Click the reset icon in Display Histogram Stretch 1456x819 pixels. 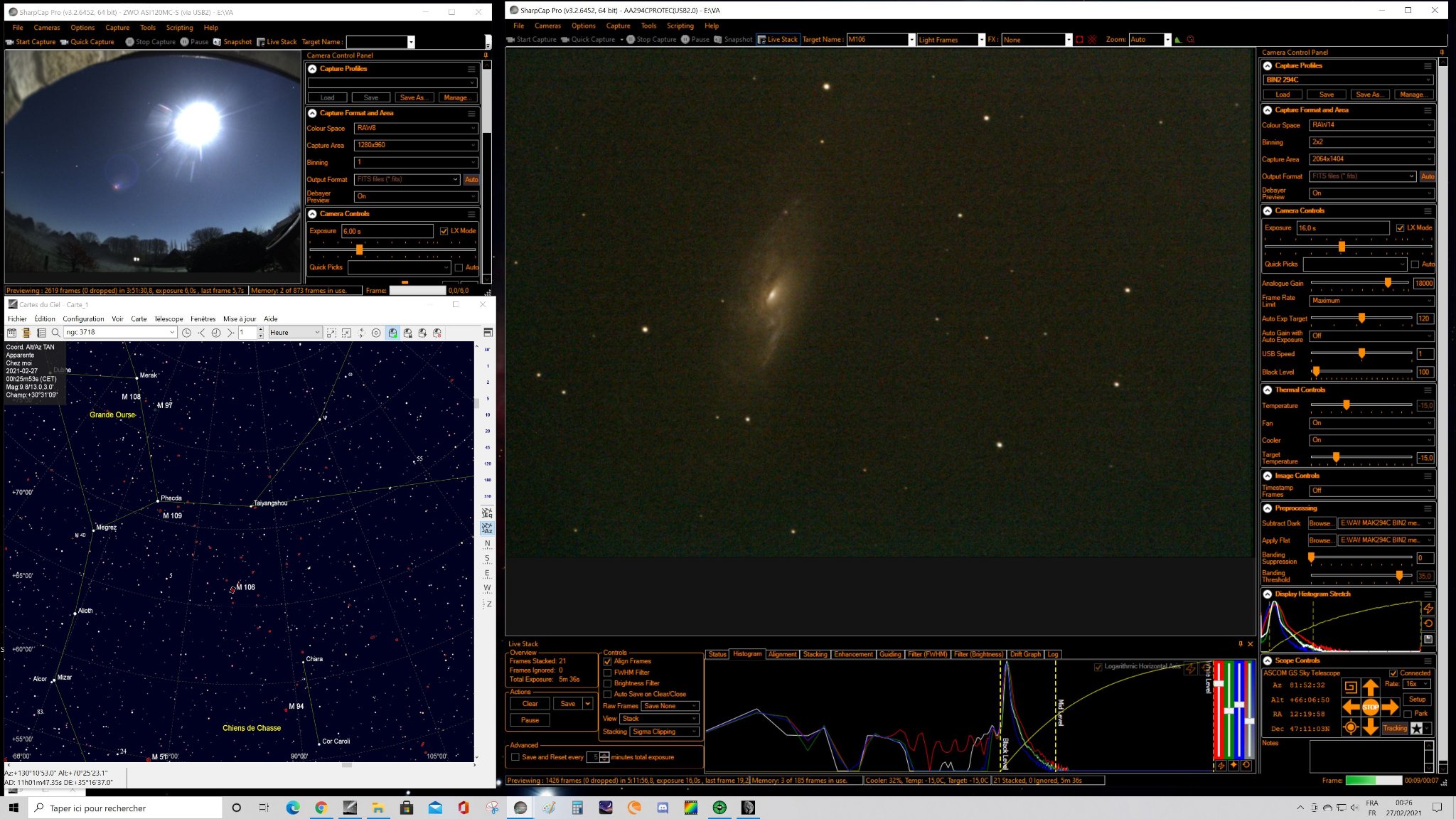click(x=1428, y=623)
